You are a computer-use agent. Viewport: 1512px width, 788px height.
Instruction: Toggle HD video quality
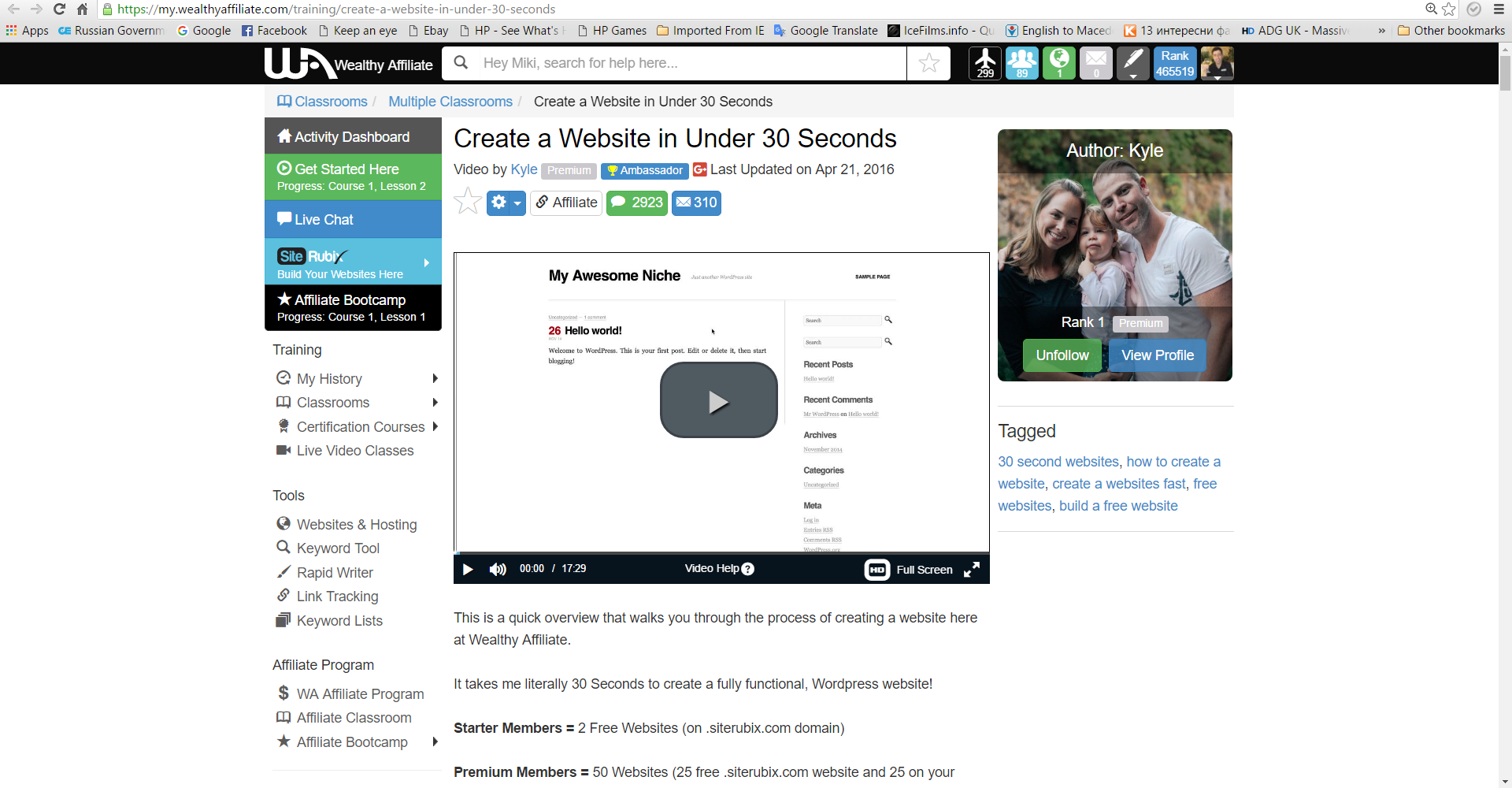pyautogui.click(x=876, y=570)
